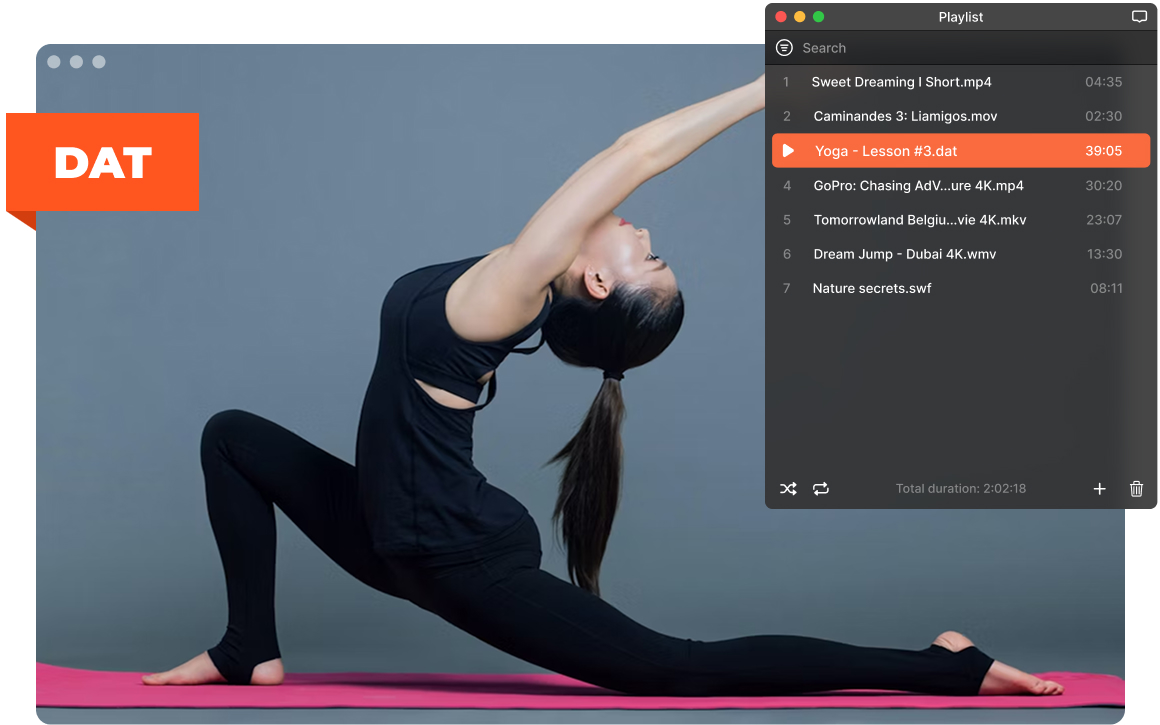Click the 02:30 duration value
Image resolution: width=1160 pixels, height=725 pixels.
pyautogui.click(x=1103, y=116)
